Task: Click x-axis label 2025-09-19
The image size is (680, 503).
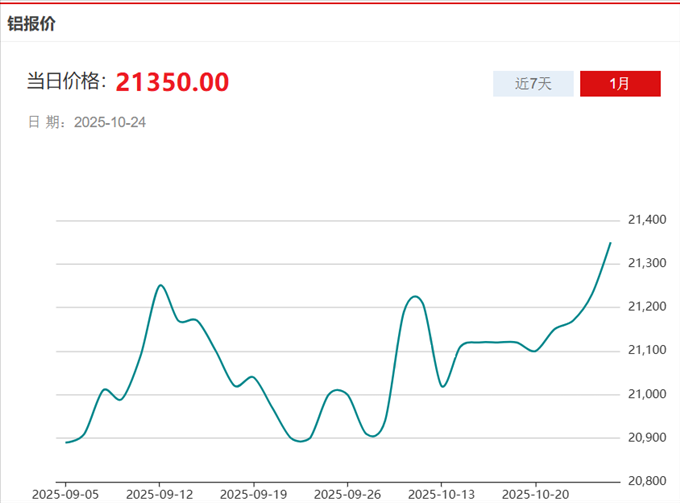Action: [253, 494]
